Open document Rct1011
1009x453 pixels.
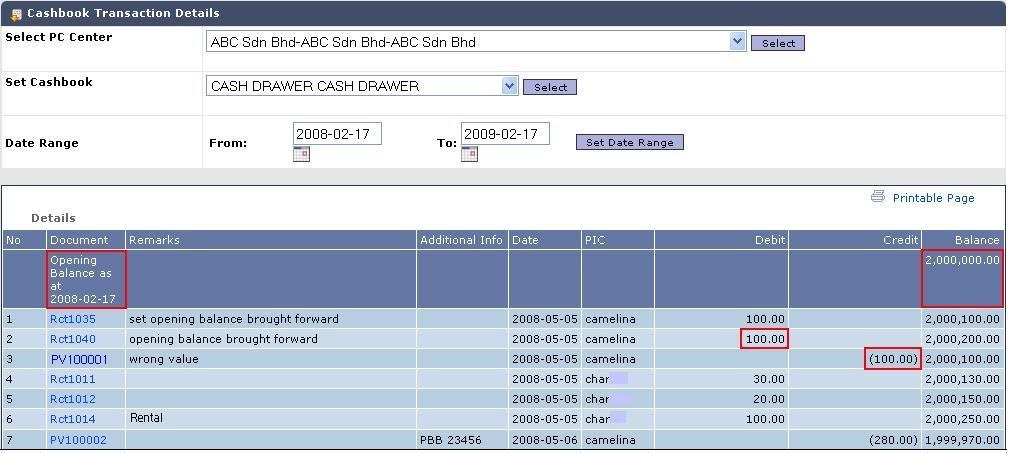(x=73, y=379)
